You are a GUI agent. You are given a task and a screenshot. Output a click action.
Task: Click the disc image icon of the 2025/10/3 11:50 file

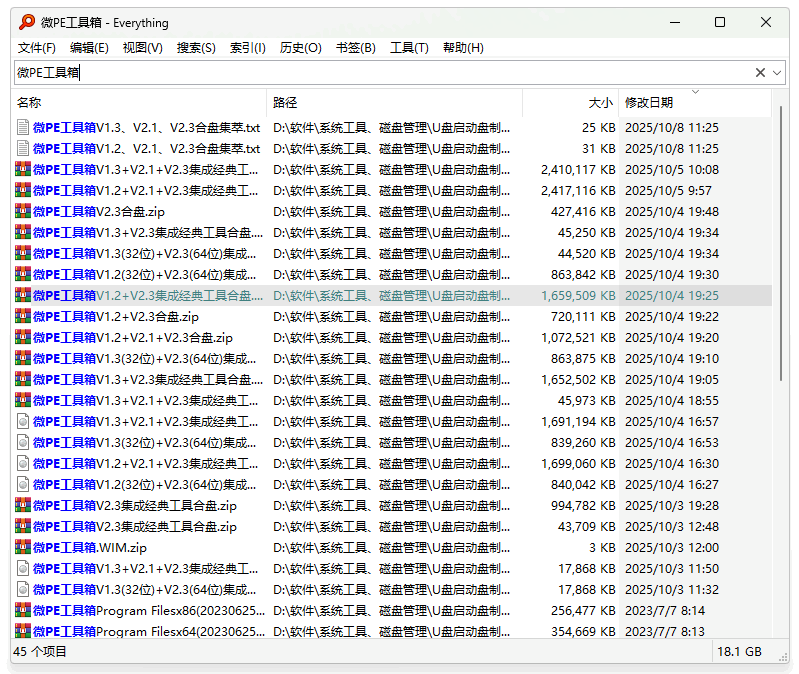[x=23, y=568]
